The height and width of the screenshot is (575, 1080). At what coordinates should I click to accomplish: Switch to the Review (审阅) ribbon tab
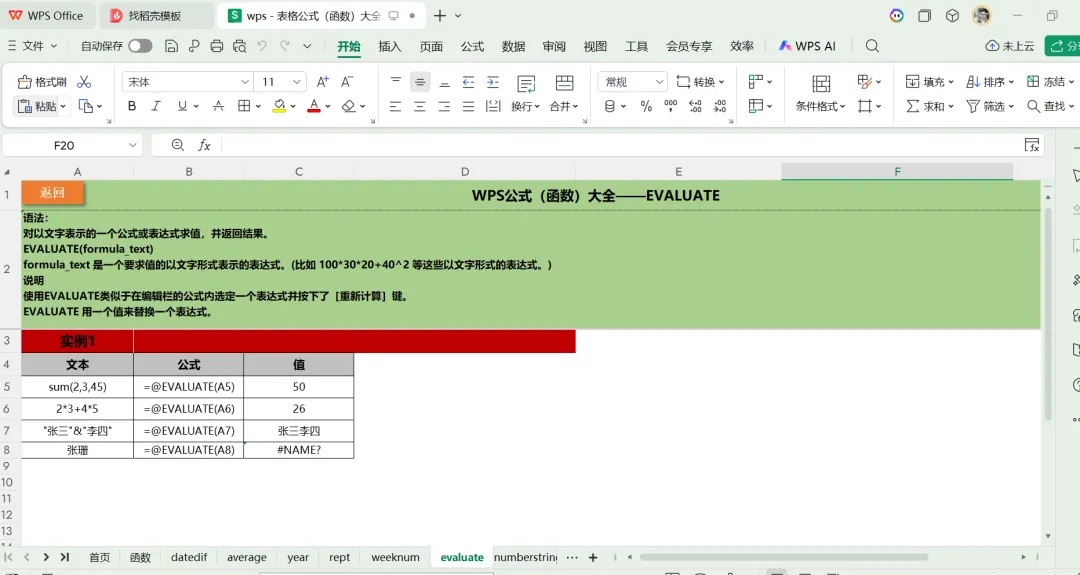point(554,46)
